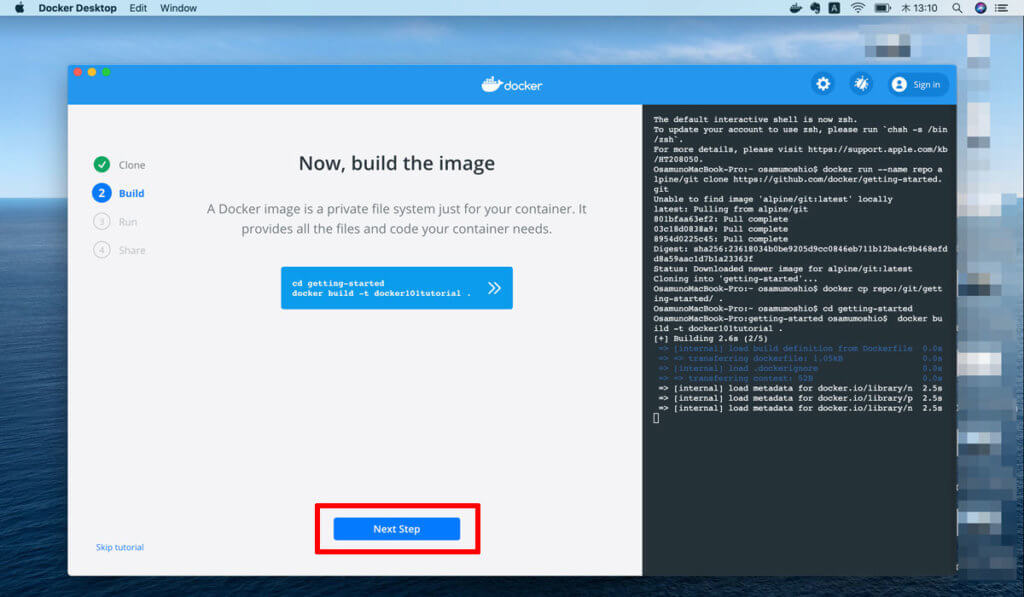Open the Notification Center list icon
The image size is (1024, 597).
coord(1004,8)
